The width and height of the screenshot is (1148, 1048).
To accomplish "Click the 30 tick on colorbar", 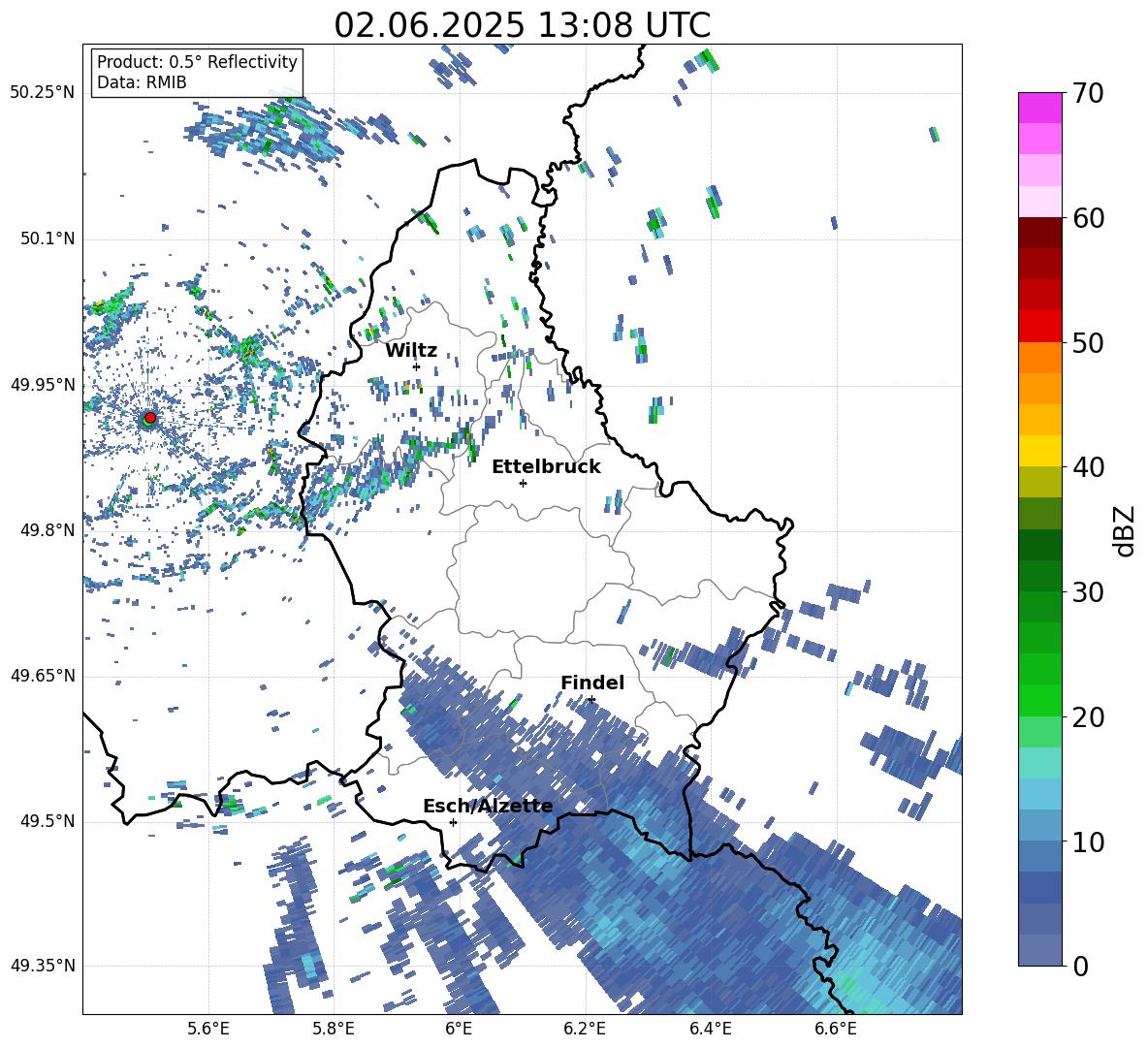I will pyautogui.click(x=1088, y=592).
